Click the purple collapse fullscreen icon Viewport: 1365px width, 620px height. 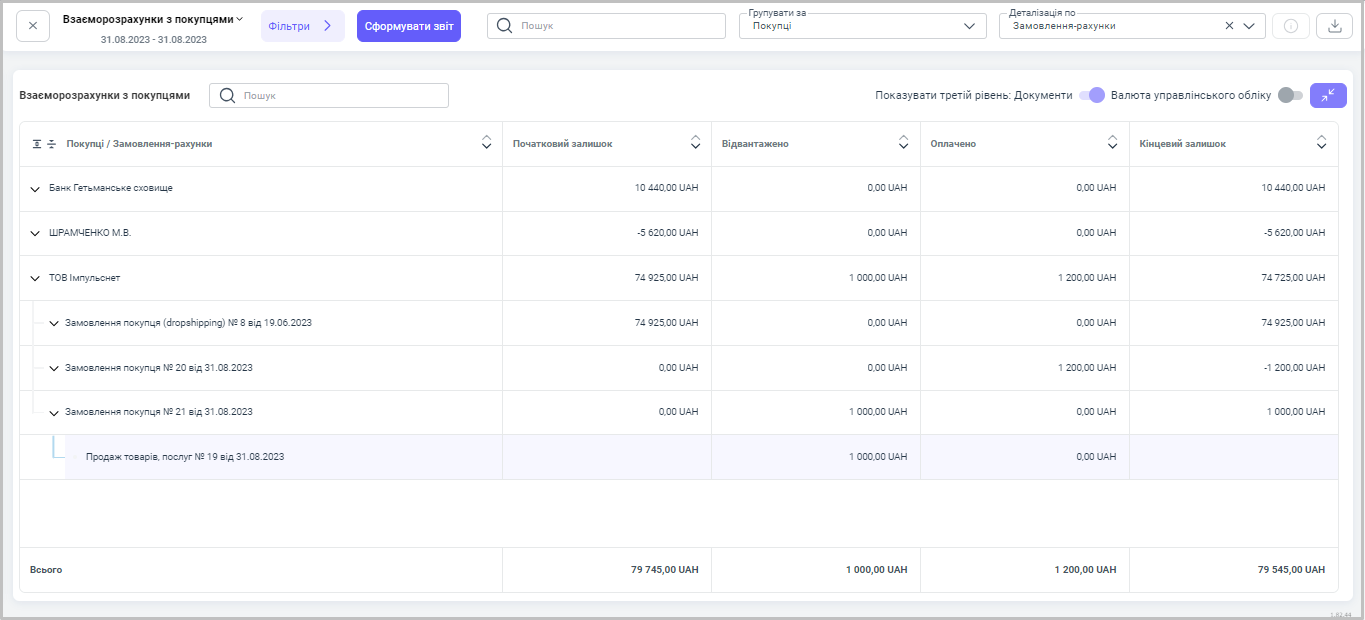[1328, 95]
